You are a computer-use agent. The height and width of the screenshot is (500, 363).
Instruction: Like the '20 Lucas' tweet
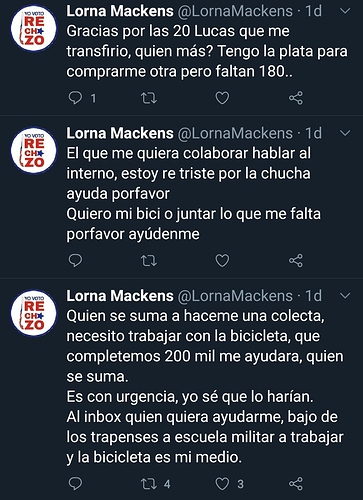pyautogui.click(x=222, y=98)
